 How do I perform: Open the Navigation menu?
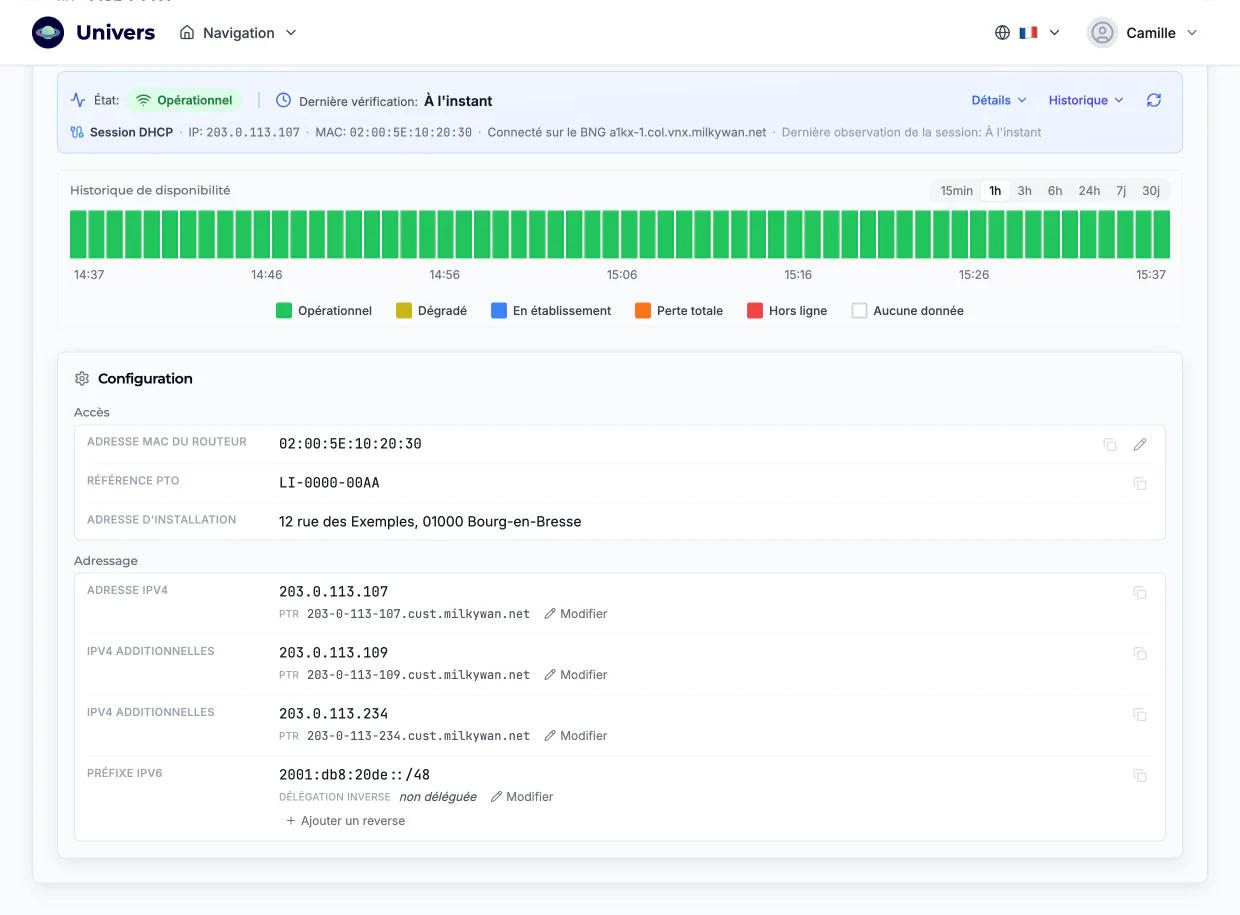pos(238,33)
